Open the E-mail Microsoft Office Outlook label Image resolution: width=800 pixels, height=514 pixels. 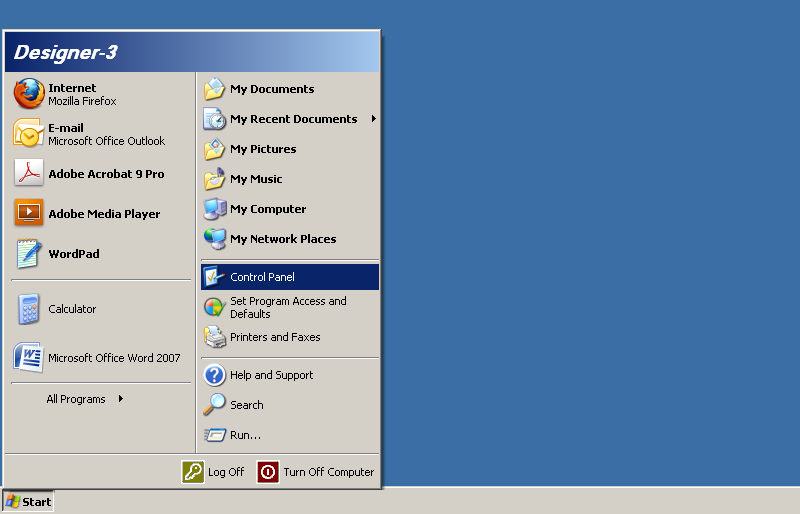pos(107,134)
